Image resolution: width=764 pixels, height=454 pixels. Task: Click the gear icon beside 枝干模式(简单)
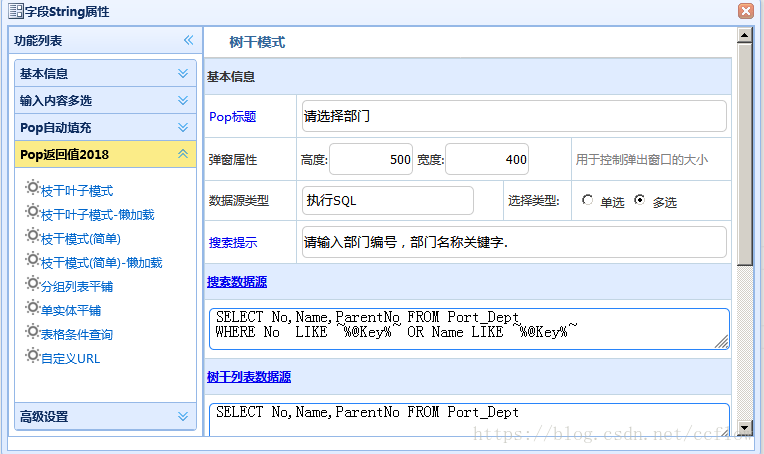pyautogui.click(x=33, y=236)
